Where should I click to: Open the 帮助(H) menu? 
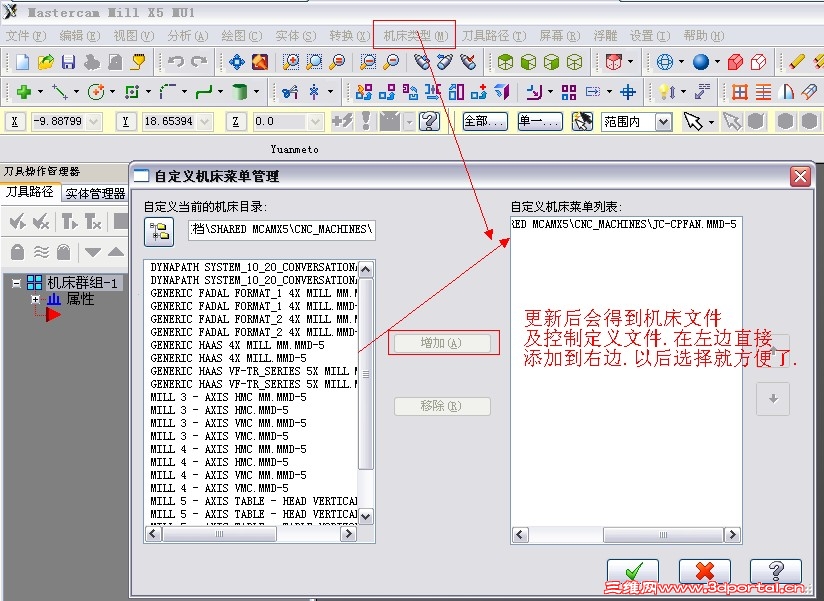[x=704, y=36]
